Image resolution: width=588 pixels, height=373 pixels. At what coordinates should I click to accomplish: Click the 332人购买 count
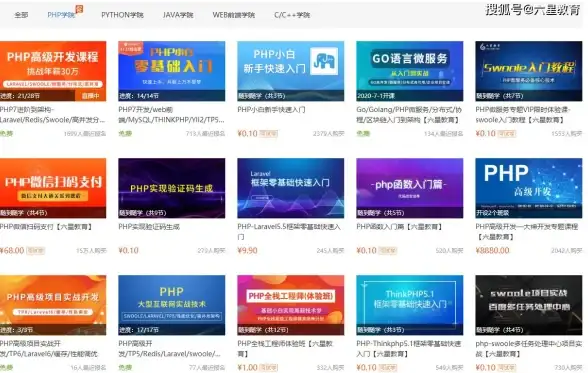point(330,368)
